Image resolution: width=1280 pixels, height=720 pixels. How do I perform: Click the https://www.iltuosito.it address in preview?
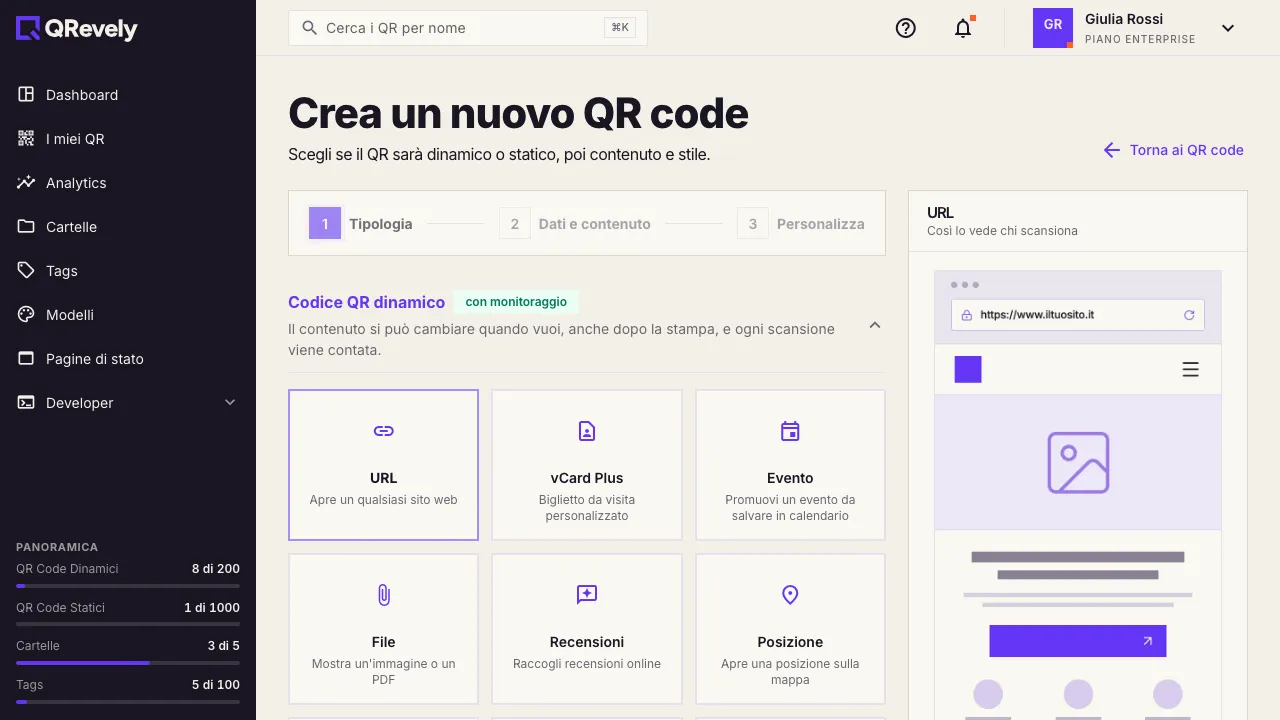[1037, 315]
